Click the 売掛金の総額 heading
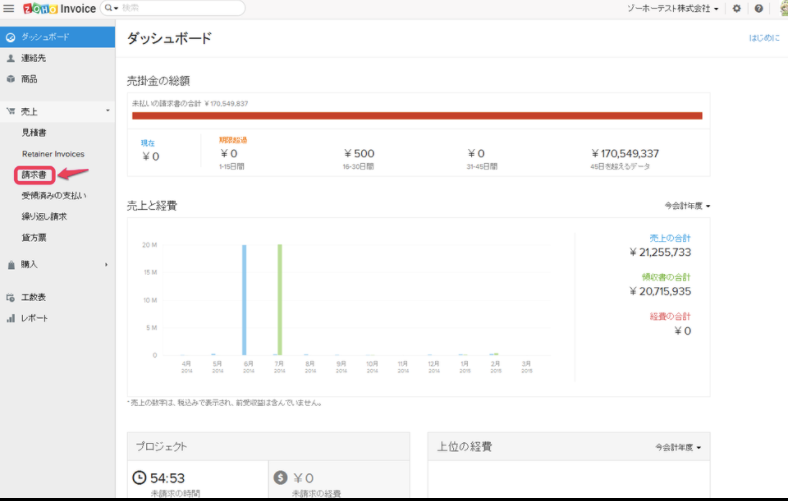 click(158, 81)
